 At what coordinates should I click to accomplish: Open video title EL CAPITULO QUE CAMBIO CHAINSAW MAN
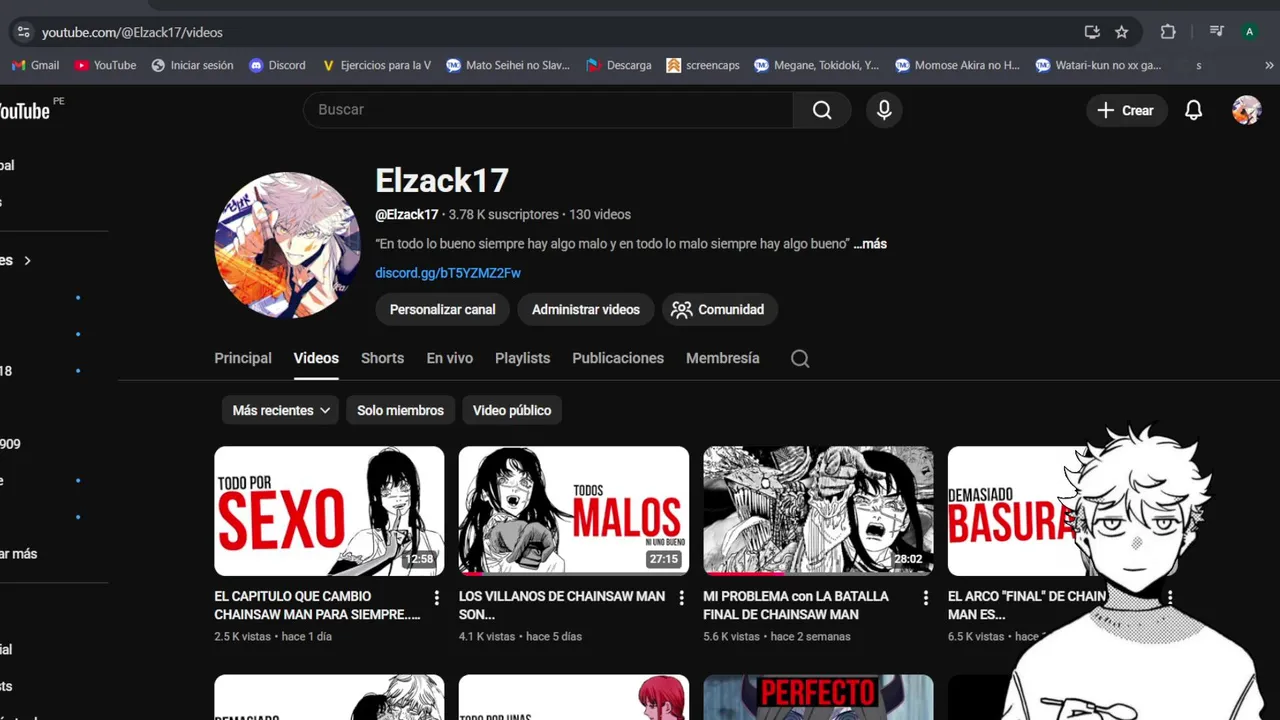(317, 605)
